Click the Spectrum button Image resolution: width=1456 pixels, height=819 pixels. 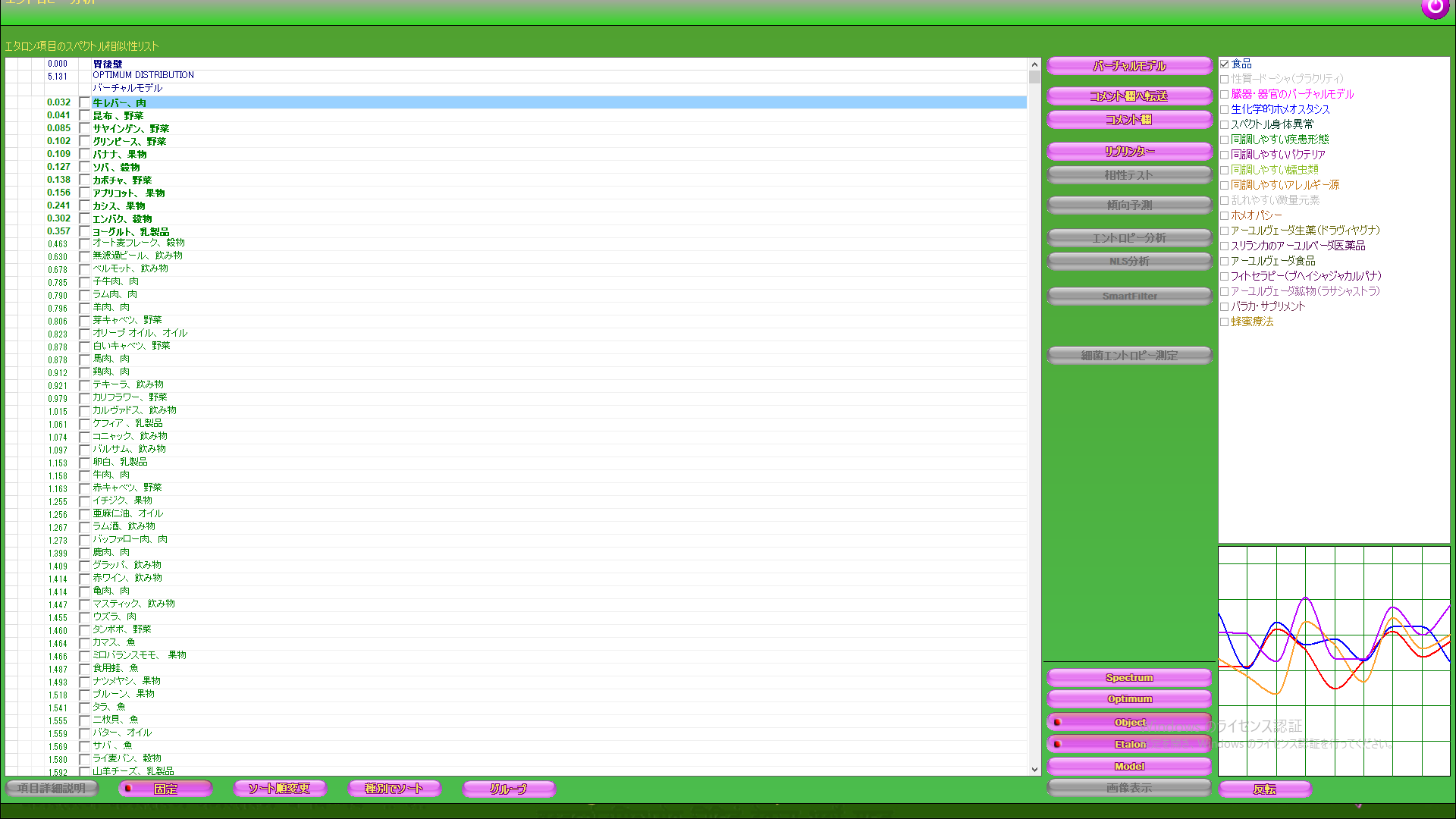(1128, 677)
